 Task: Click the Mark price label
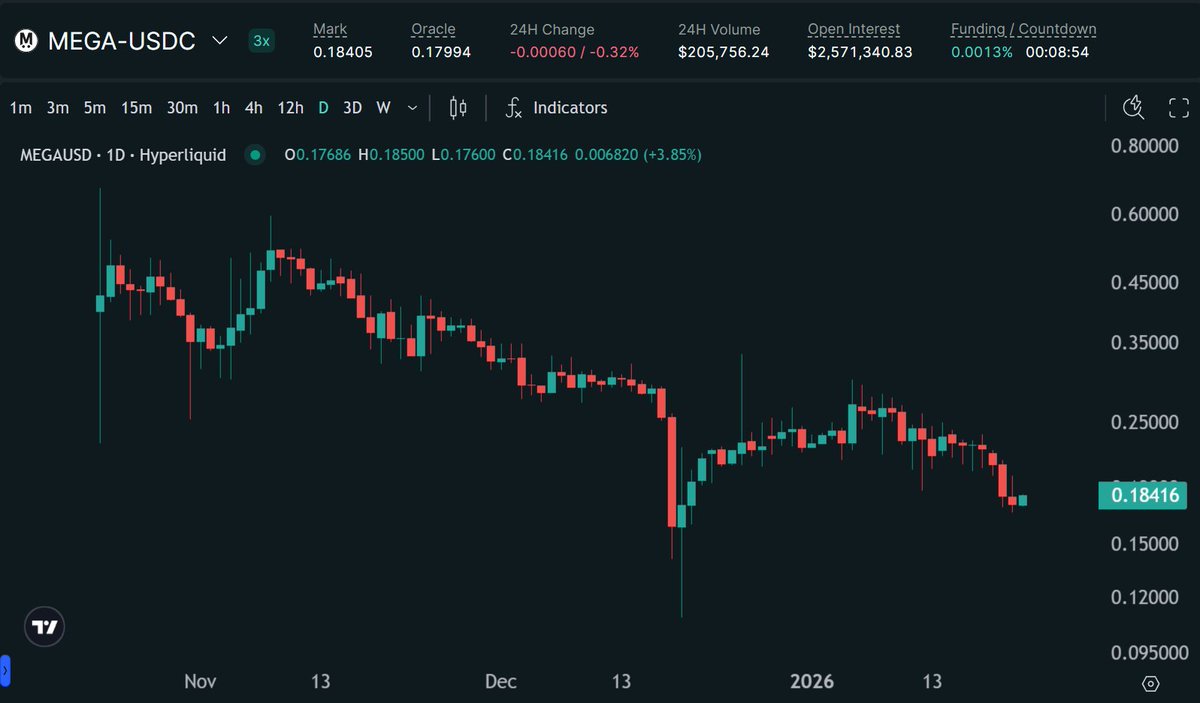point(331,30)
